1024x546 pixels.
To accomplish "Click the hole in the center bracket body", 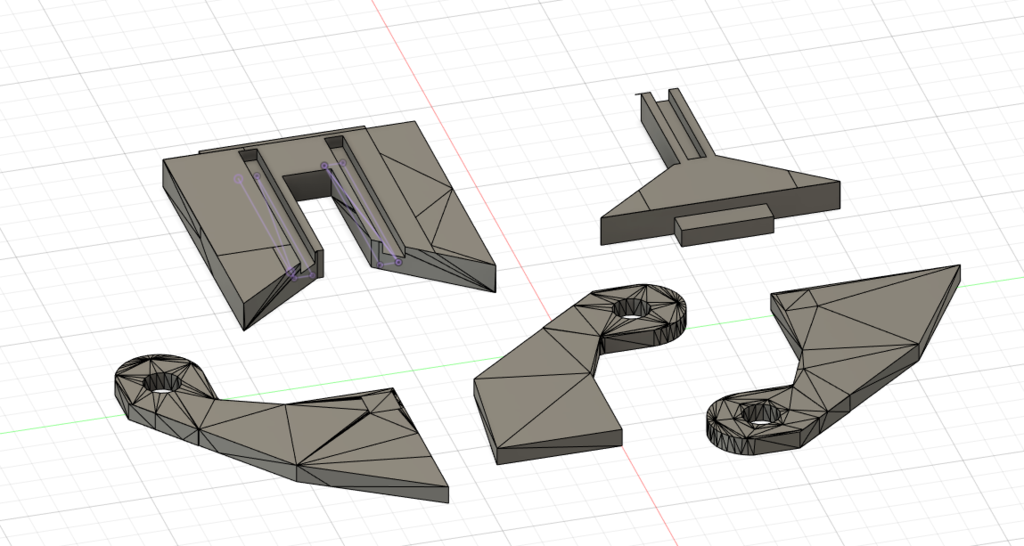I will pyautogui.click(x=630, y=307).
